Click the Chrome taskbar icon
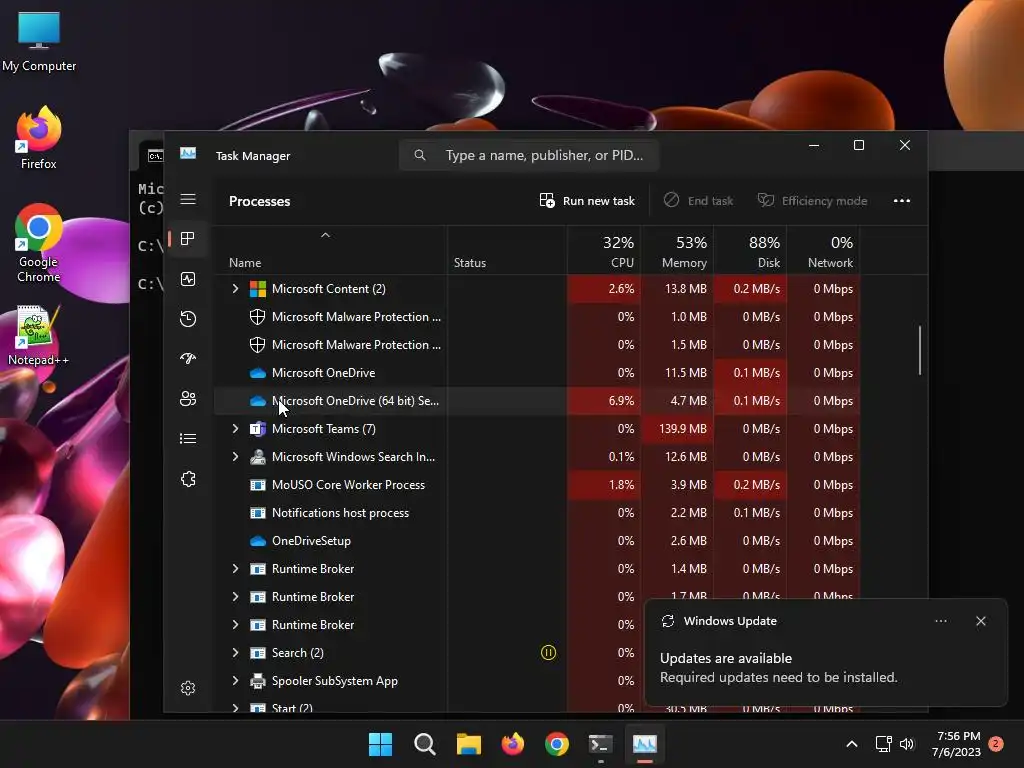Screen dimensions: 1024x768 (557, 744)
